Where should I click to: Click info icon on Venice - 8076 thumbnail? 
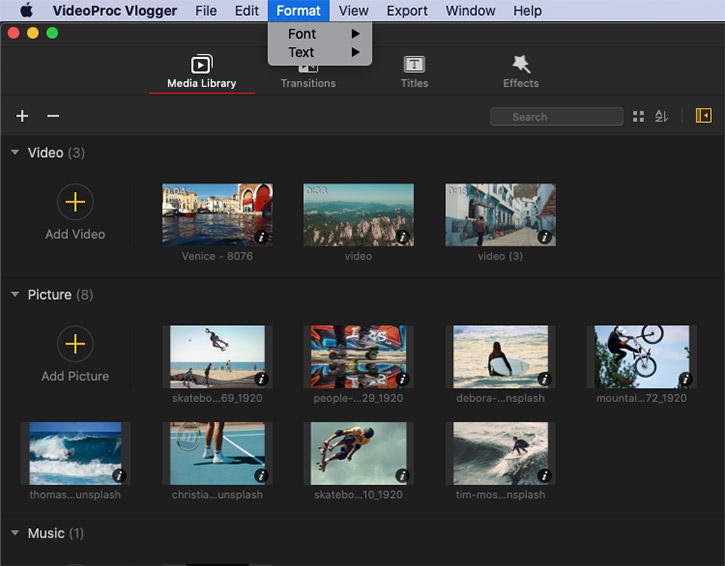click(x=262, y=238)
